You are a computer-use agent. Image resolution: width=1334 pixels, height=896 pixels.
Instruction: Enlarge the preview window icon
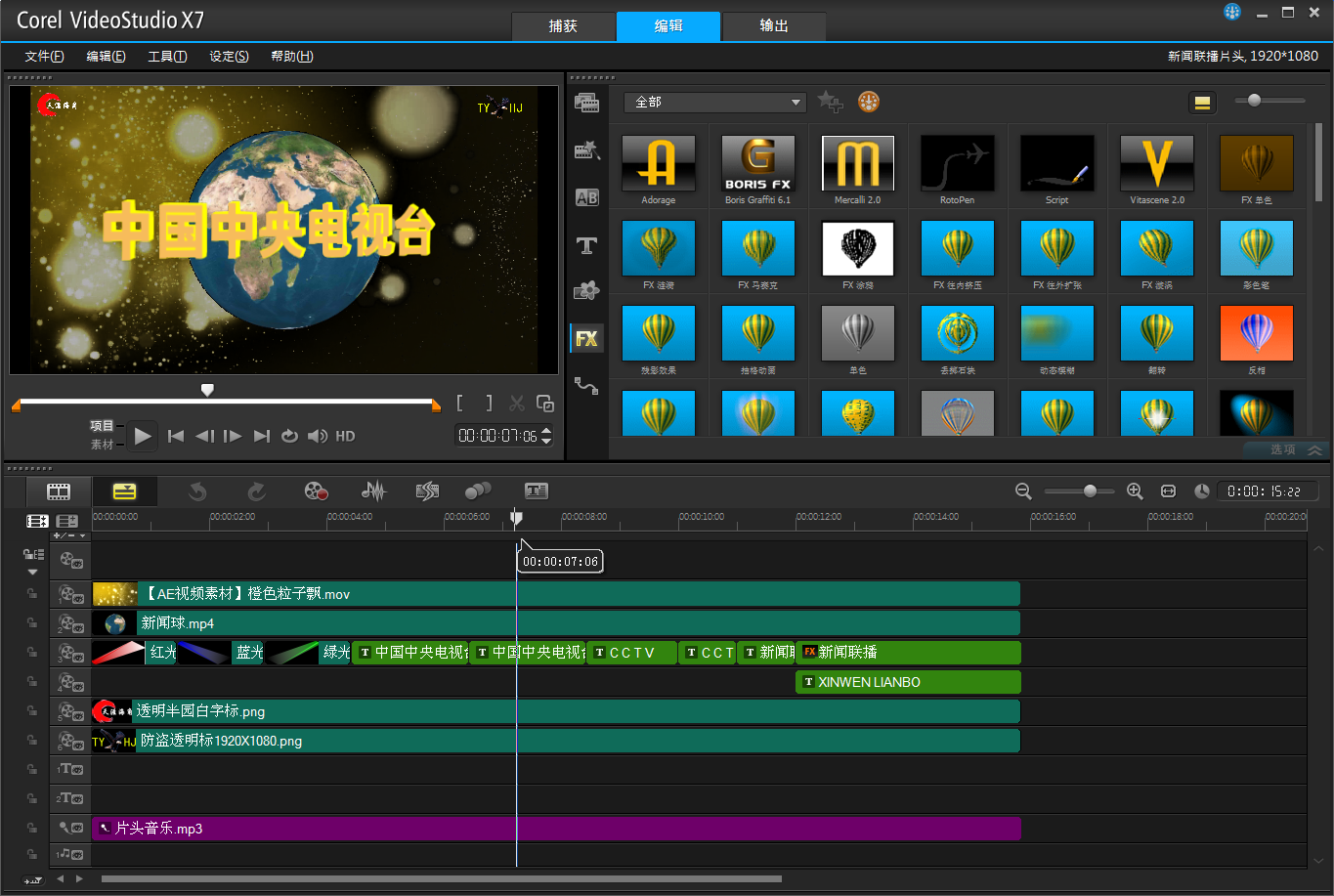(545, 404)
